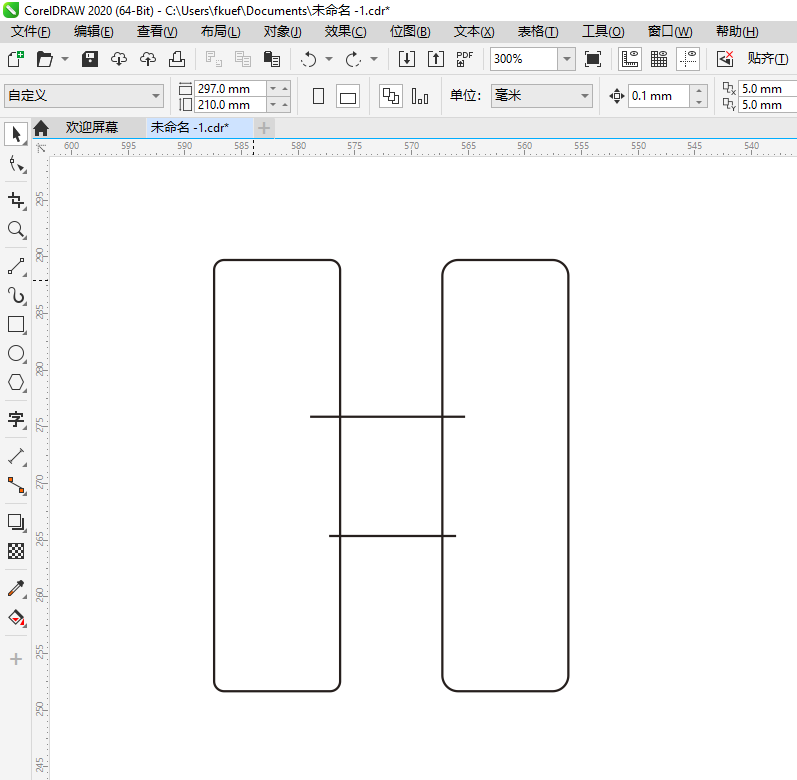Select the Artistic Media tool
Image resolution: width=797 pixels, height=780 pixels.
click(16, 295)
